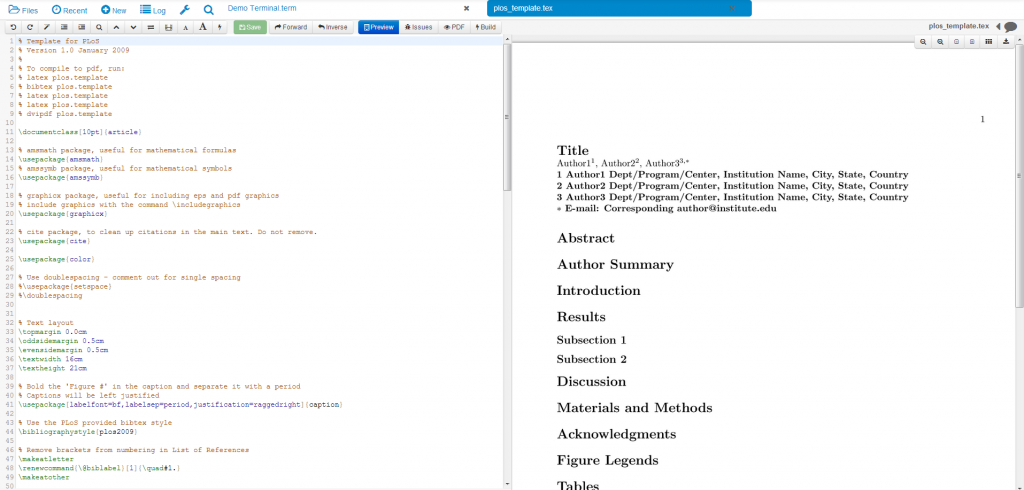Show Recent files list
The height and width of the screenshot is (490, 1024).
click(69, 10)
